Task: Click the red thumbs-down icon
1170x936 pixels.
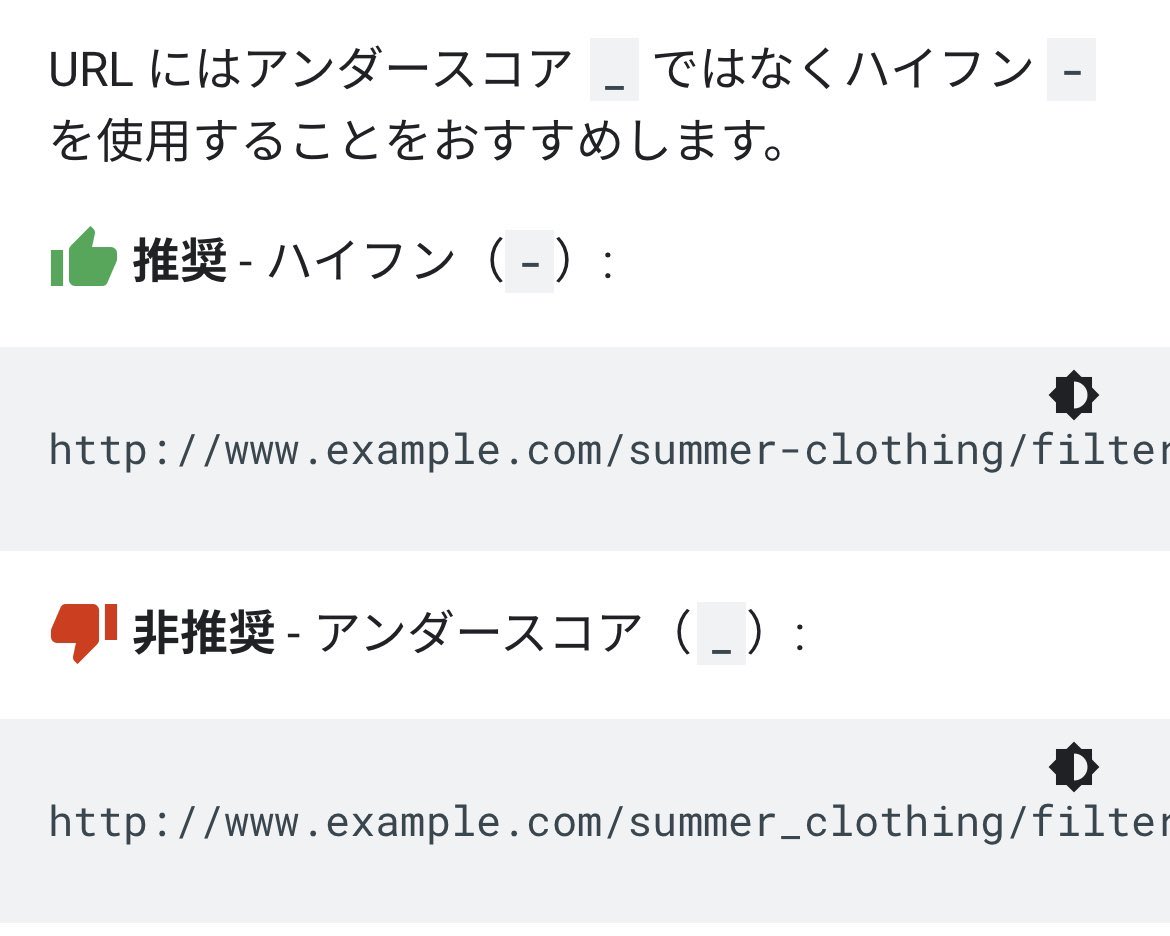Action: coord(84,633)
